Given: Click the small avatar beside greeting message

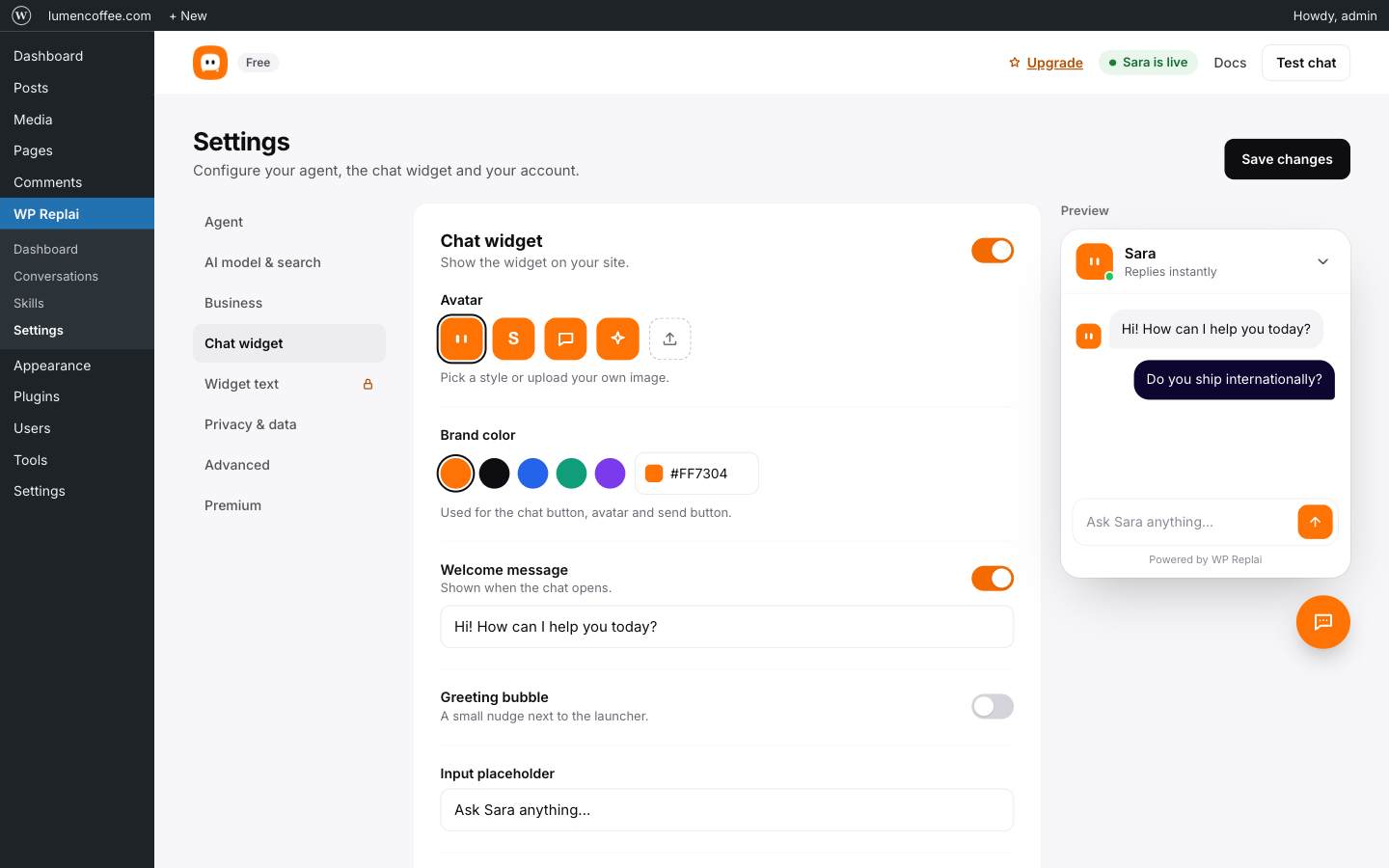Looking at the screenshot, I should [x=1088, y=336].
